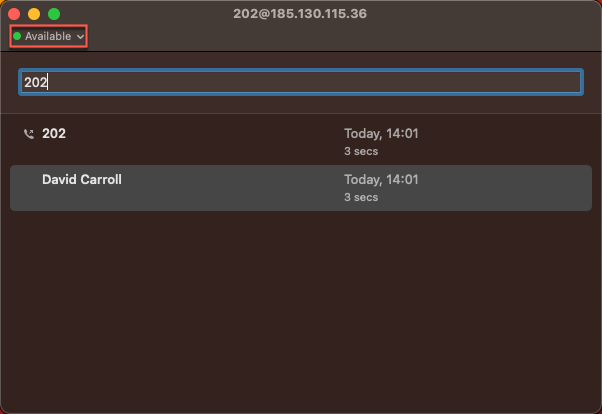The height and width of the screenshot is (414, 602).
Task: Click the bold 202 number in the history list
Action: [x=54, y=133]
